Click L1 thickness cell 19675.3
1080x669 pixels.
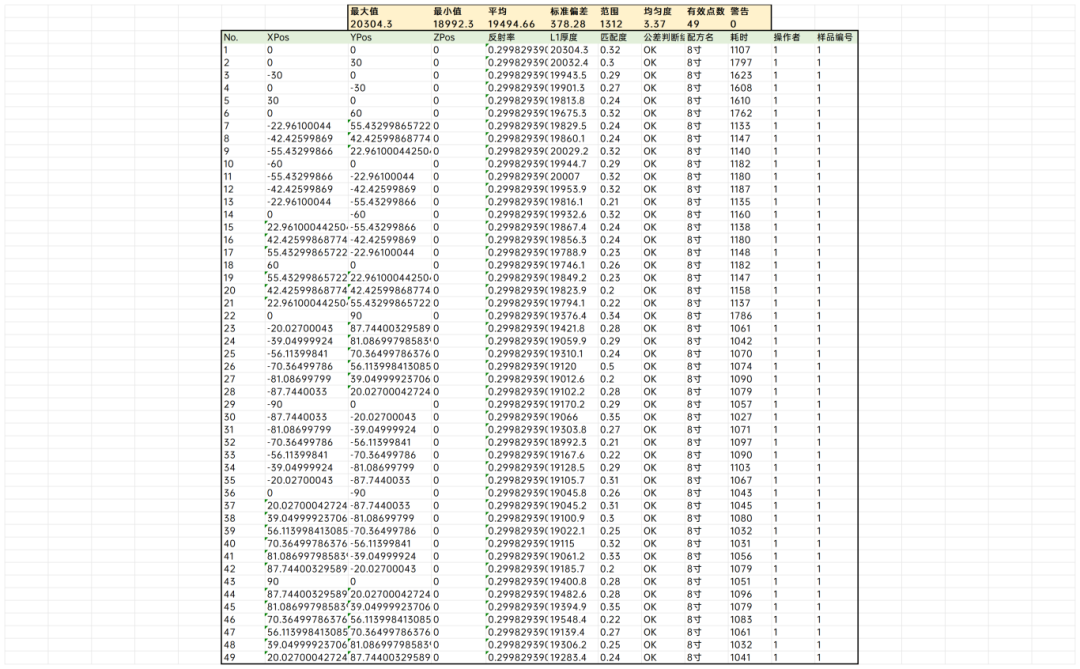pyautogui.click(x=573, y=113)
